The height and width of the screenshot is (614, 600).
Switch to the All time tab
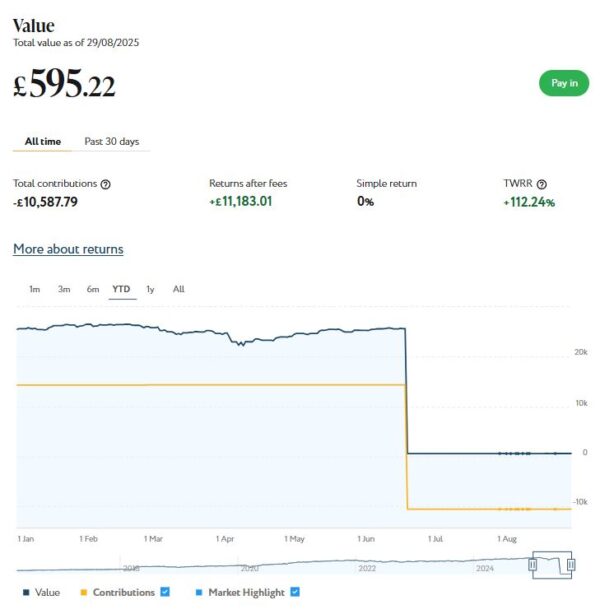43,141
